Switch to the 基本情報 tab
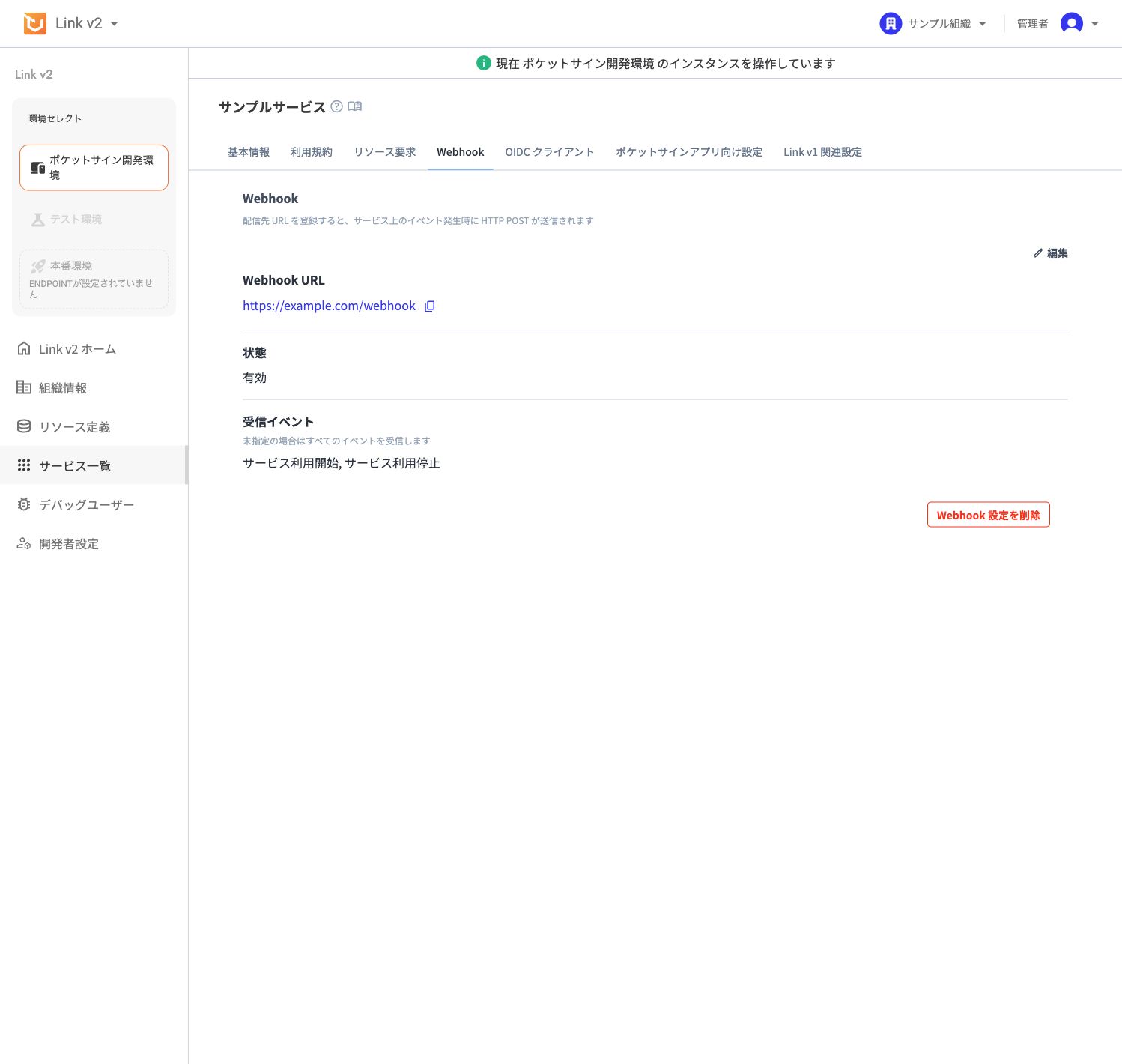Viewport: 1122px width, 1064px height. pyautogui.click(x=249, y=152)
